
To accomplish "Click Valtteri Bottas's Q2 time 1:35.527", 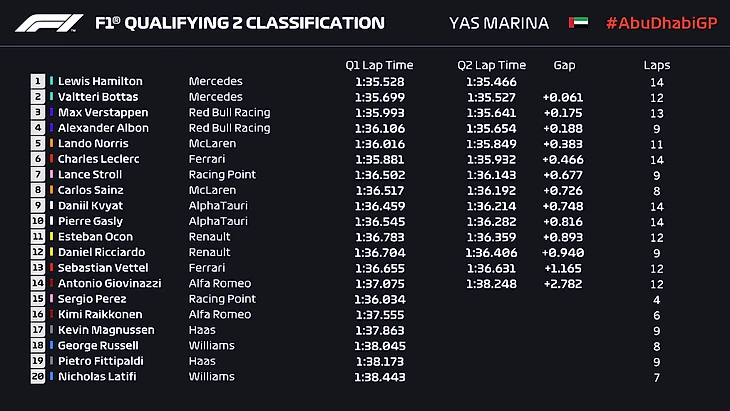I will [491, 97].
